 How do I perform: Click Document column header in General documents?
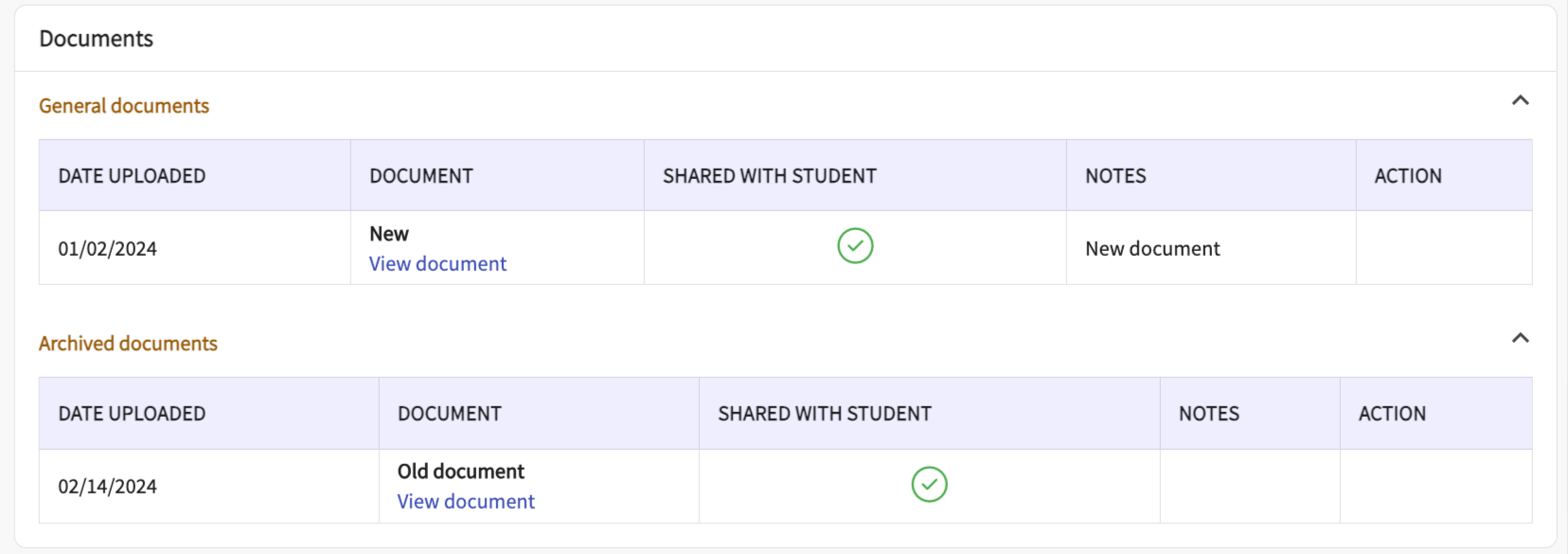coord(421,176)
